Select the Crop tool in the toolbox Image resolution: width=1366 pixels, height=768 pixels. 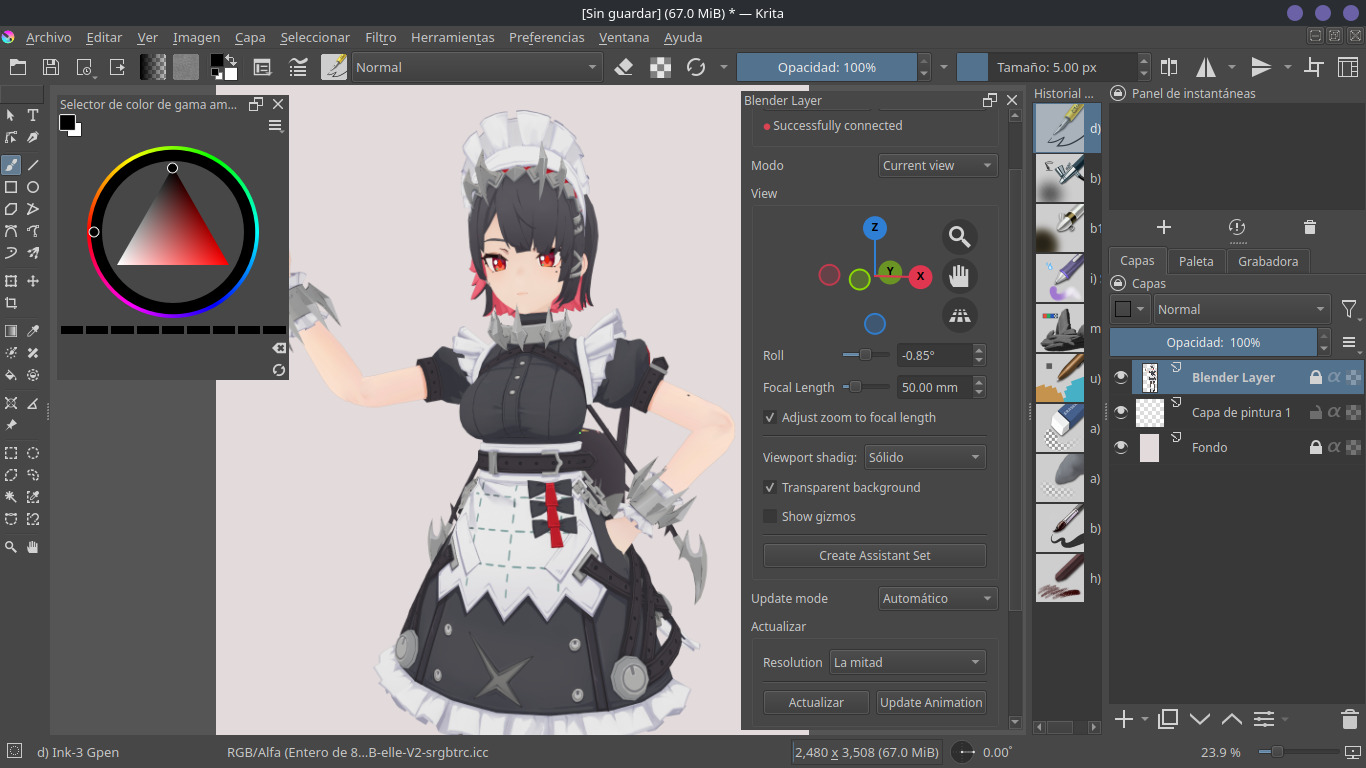(11, 304)
